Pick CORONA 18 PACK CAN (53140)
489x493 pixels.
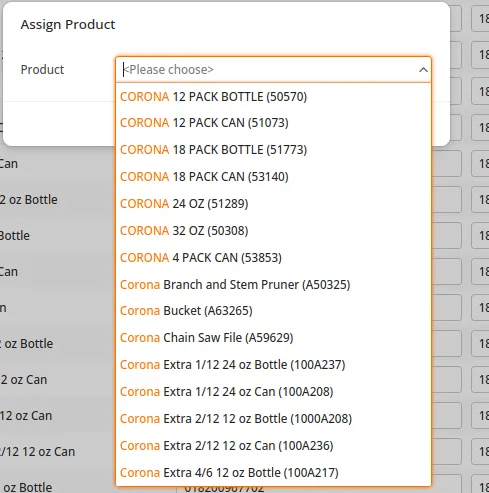click(x=273, y=177)
